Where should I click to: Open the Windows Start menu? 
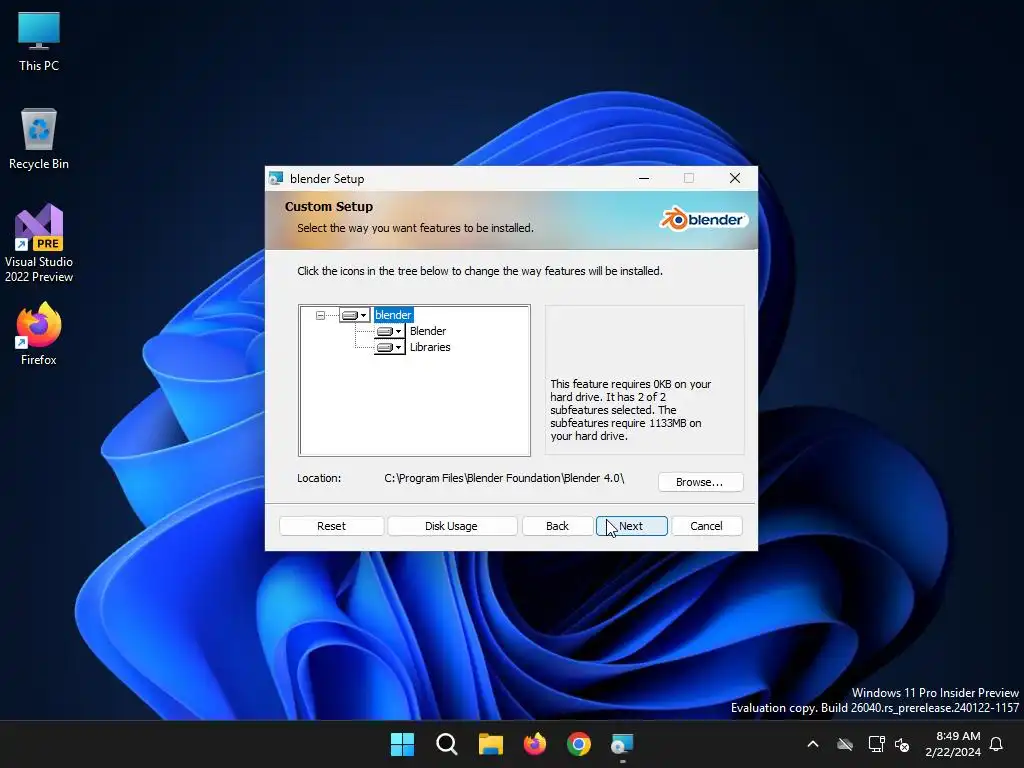point(402,744)
